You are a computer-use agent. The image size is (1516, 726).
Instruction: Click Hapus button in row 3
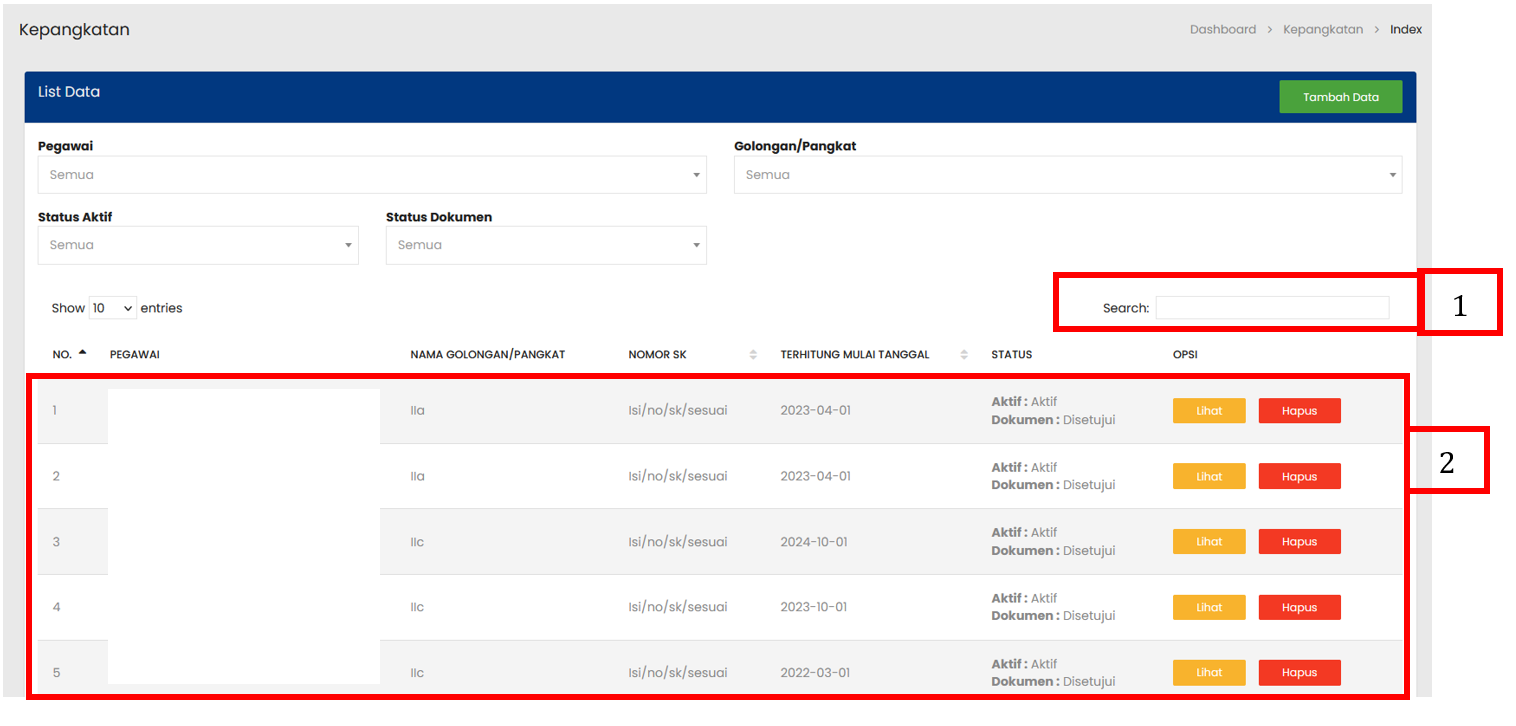(1299, 542)
